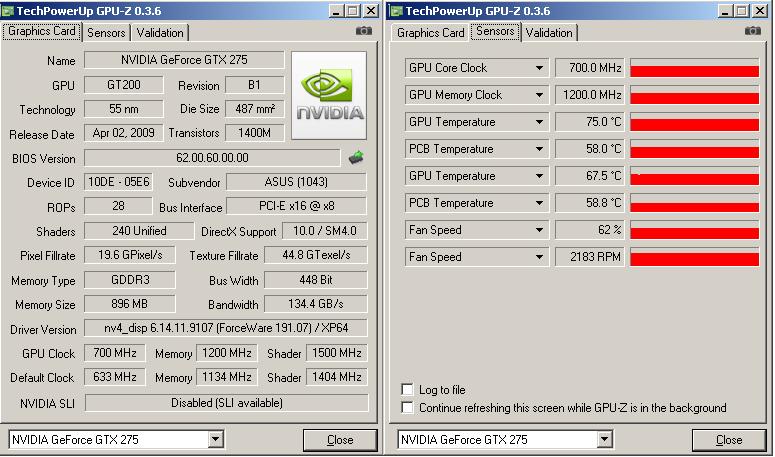775x457 pixels.
Task: Expand the GPU Temperature dropdown showing 67.5 °C
Action: pos(539,176)
